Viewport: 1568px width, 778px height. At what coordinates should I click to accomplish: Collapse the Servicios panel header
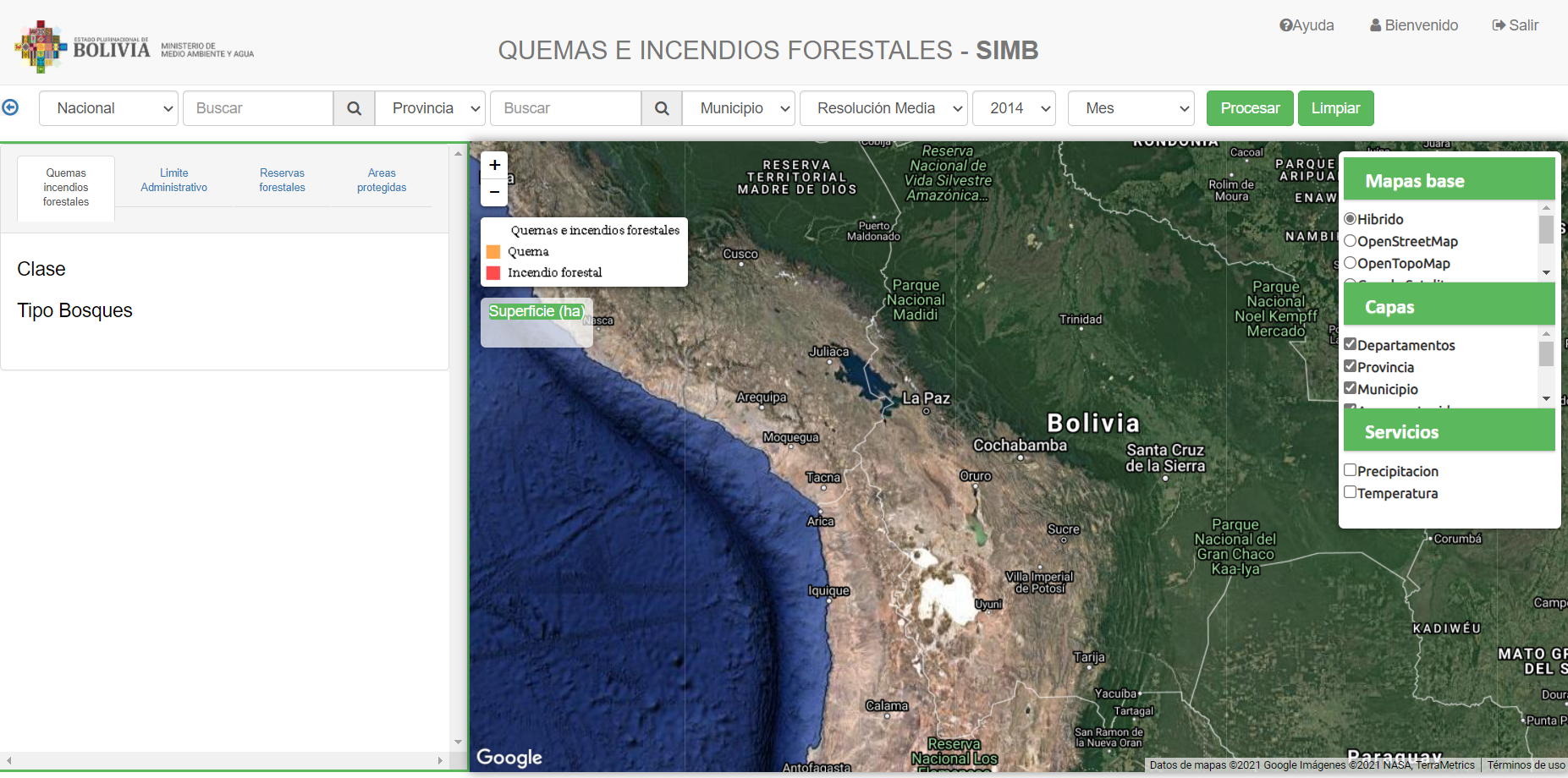[x=1449, y=430]
